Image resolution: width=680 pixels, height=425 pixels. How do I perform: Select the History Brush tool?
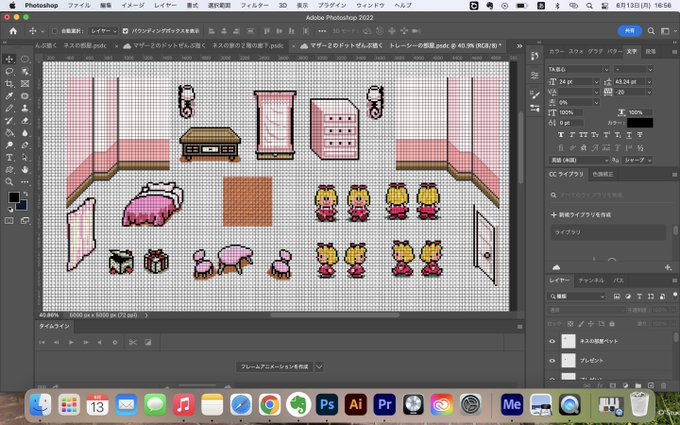click(9, 121)
